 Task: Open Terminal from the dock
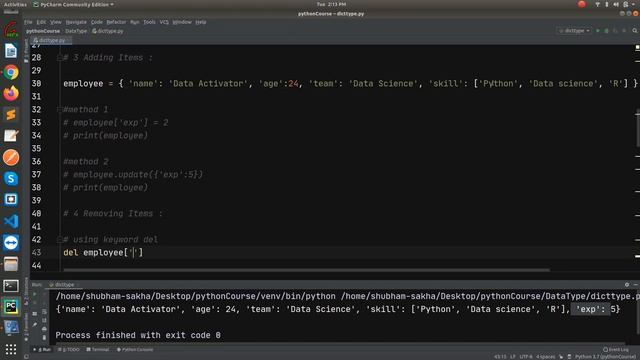point(11,286)
